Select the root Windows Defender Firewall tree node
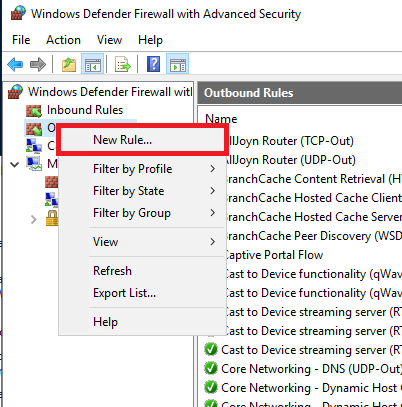 coord(110,92)
